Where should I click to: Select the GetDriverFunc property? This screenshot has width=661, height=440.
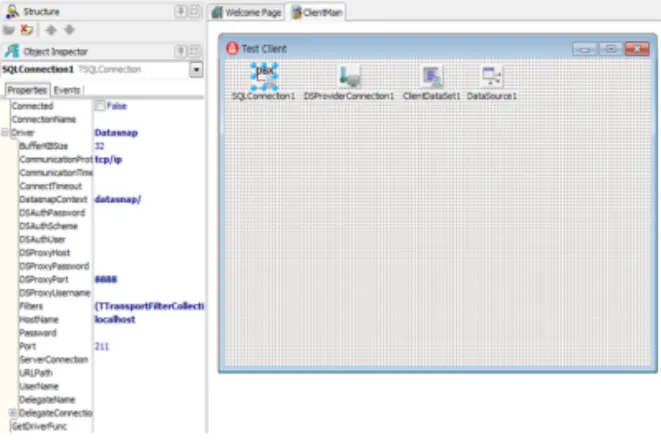coord(39,427)
